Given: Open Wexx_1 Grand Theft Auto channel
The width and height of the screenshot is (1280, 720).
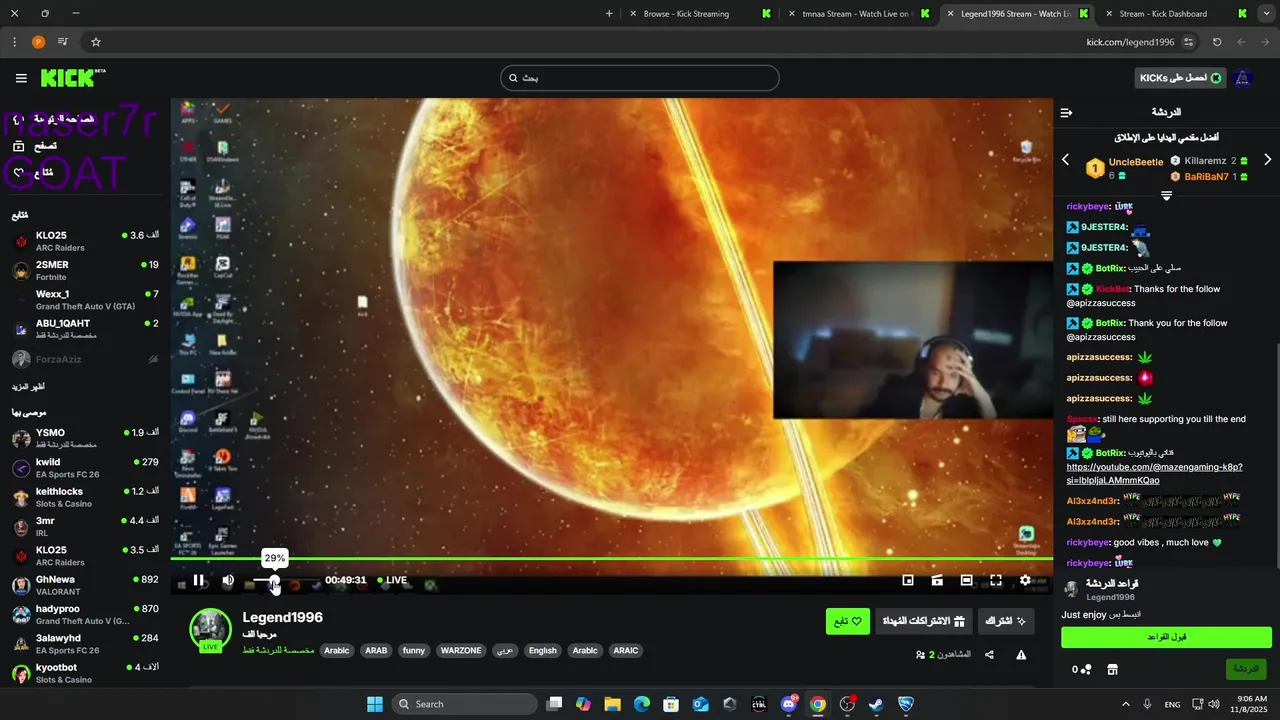Looking at the screenshot, I should [x=85, y=300].
